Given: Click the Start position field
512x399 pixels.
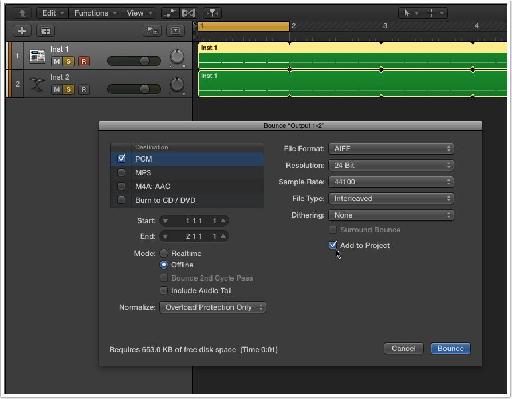Looking at the screenshot, I should [194, 221].
